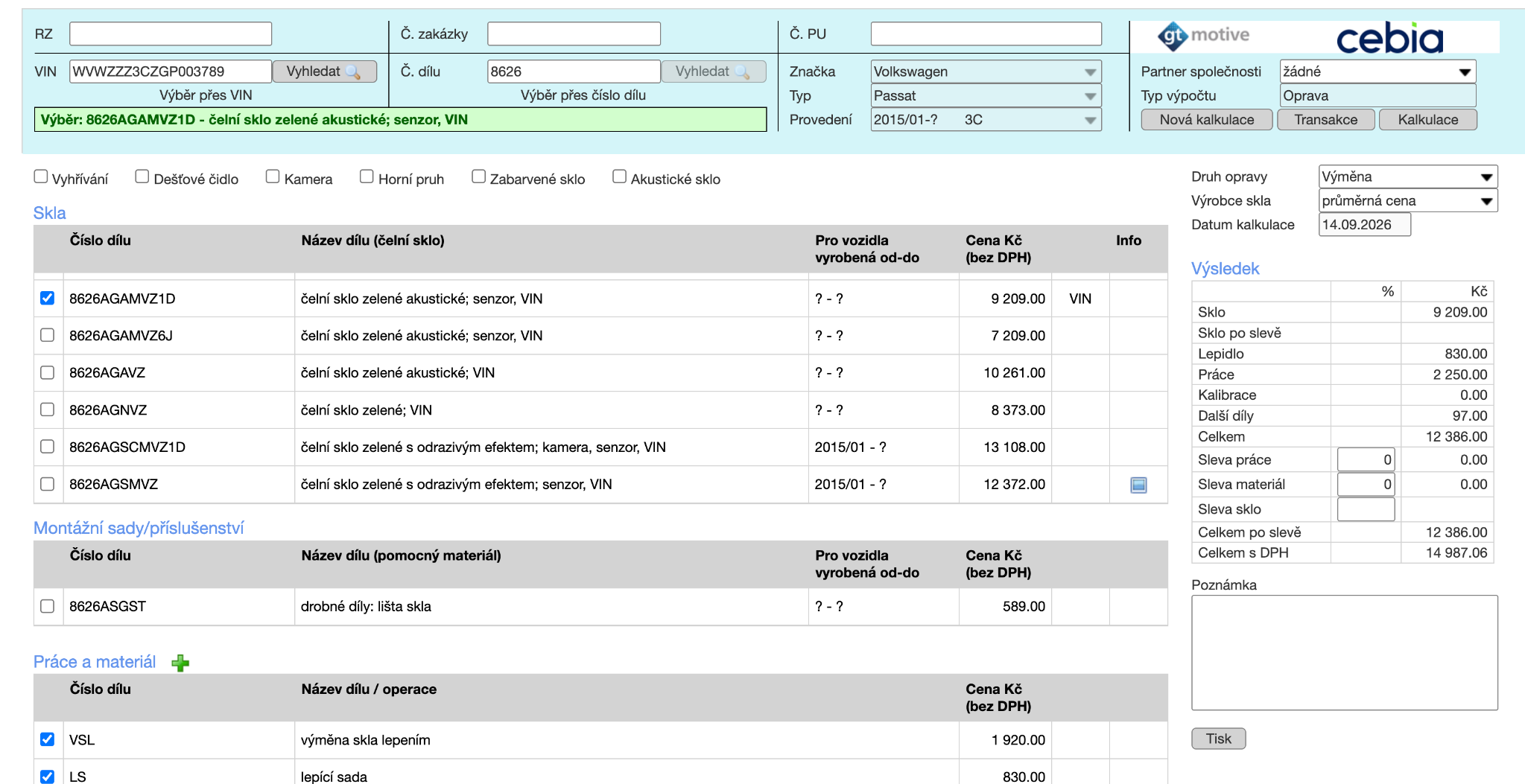Select the 8626AGAVZ row checkbox

(48, 372)
